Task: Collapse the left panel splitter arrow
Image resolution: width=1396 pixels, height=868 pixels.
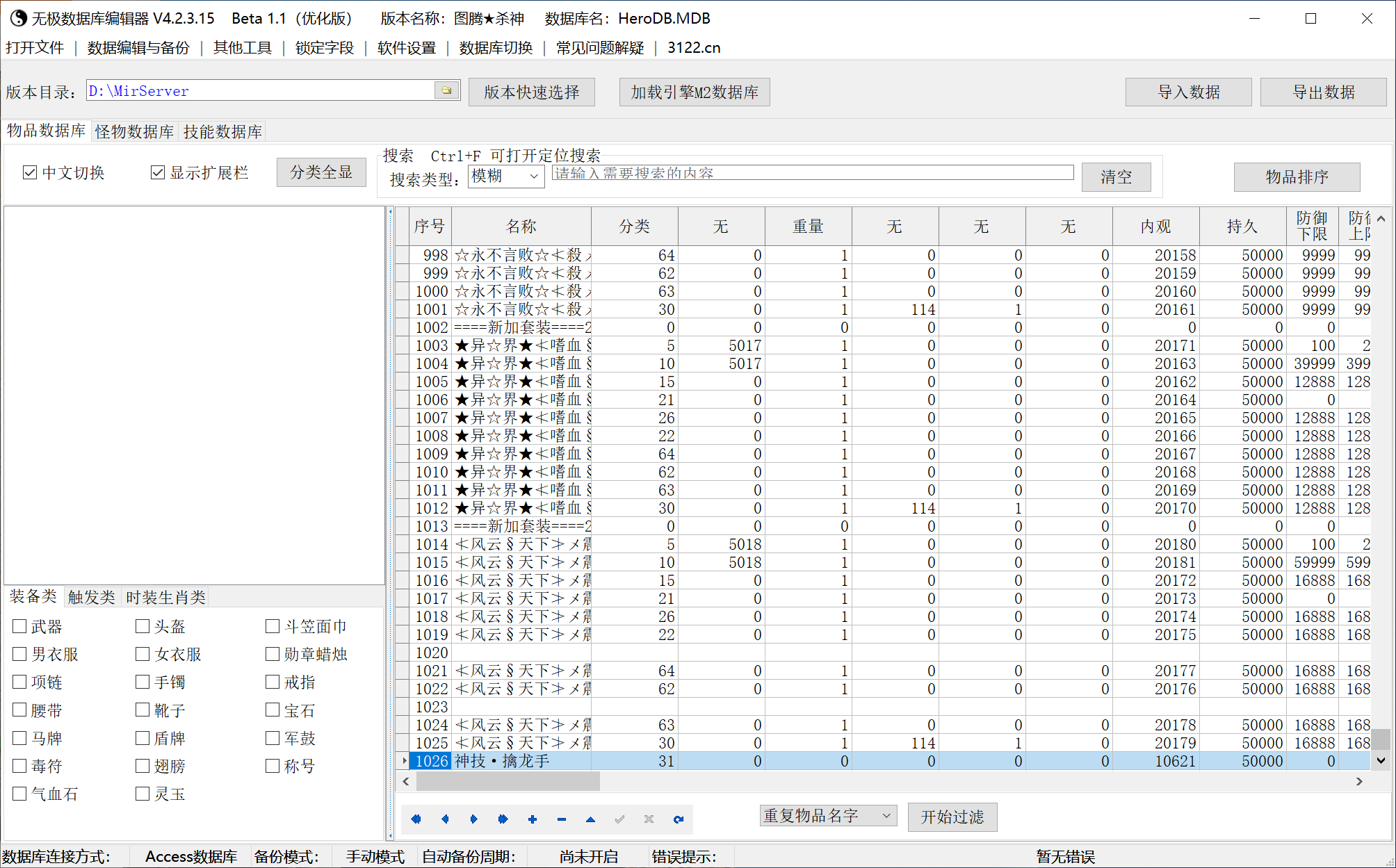Action: pos(390,211)
